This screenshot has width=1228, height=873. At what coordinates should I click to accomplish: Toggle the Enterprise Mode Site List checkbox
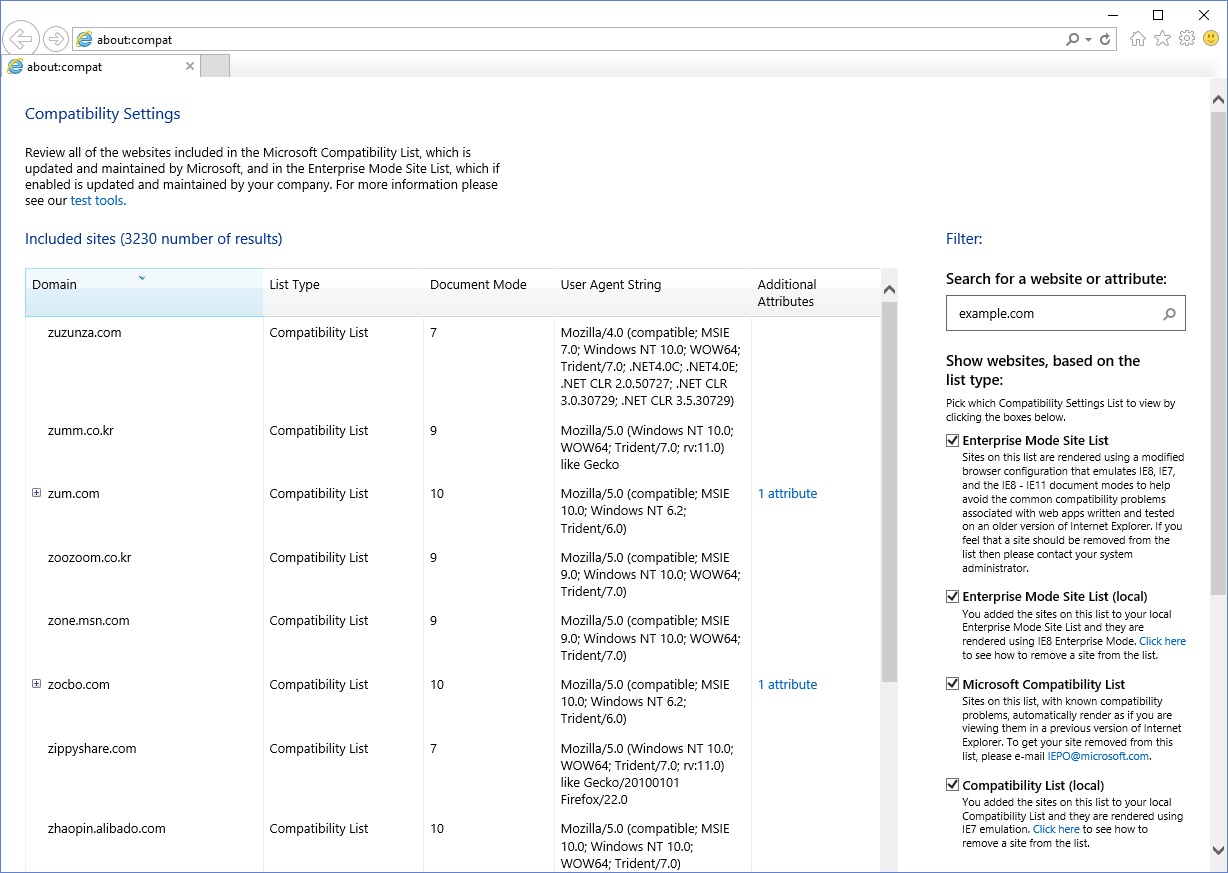click(952, 440)
